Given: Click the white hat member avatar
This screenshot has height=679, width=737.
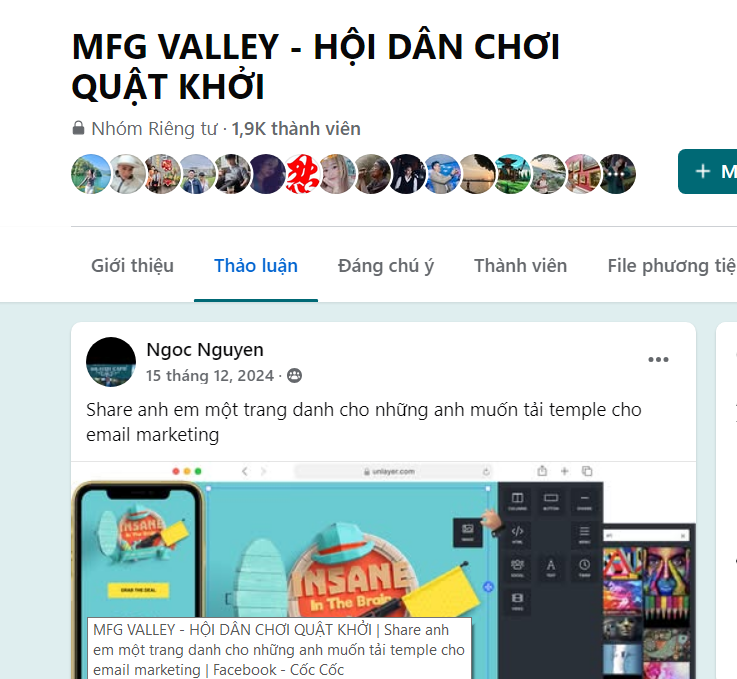Looking at the screenshot, I should tap(127, 174).
